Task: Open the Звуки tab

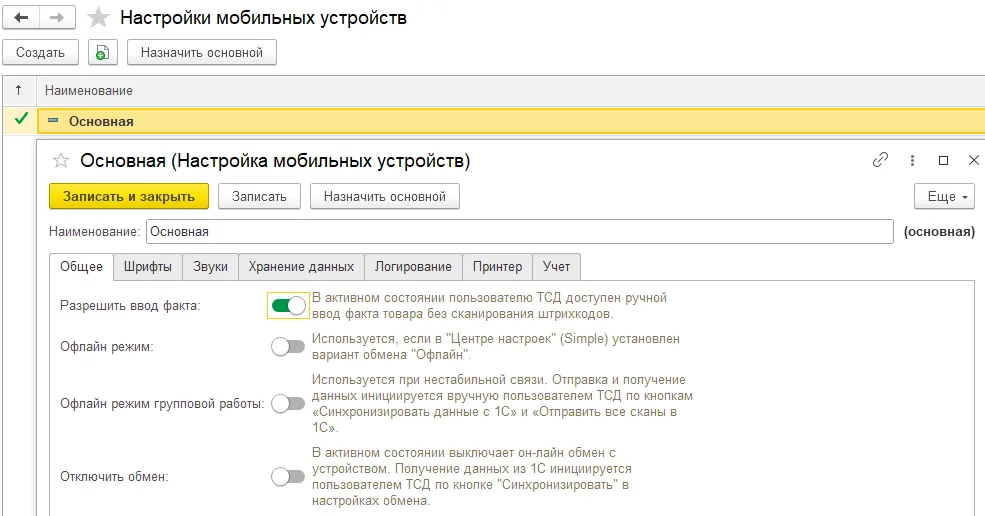Action: pyautogui.click(x=210, y=266)
